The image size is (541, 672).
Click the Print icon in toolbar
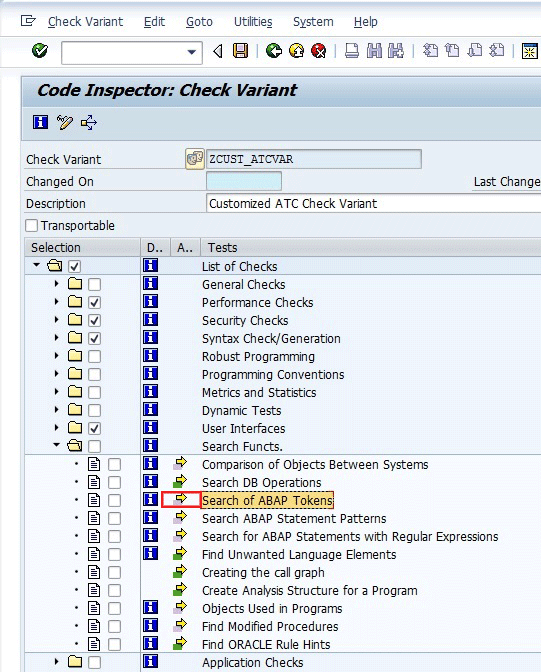pos(352,51)
